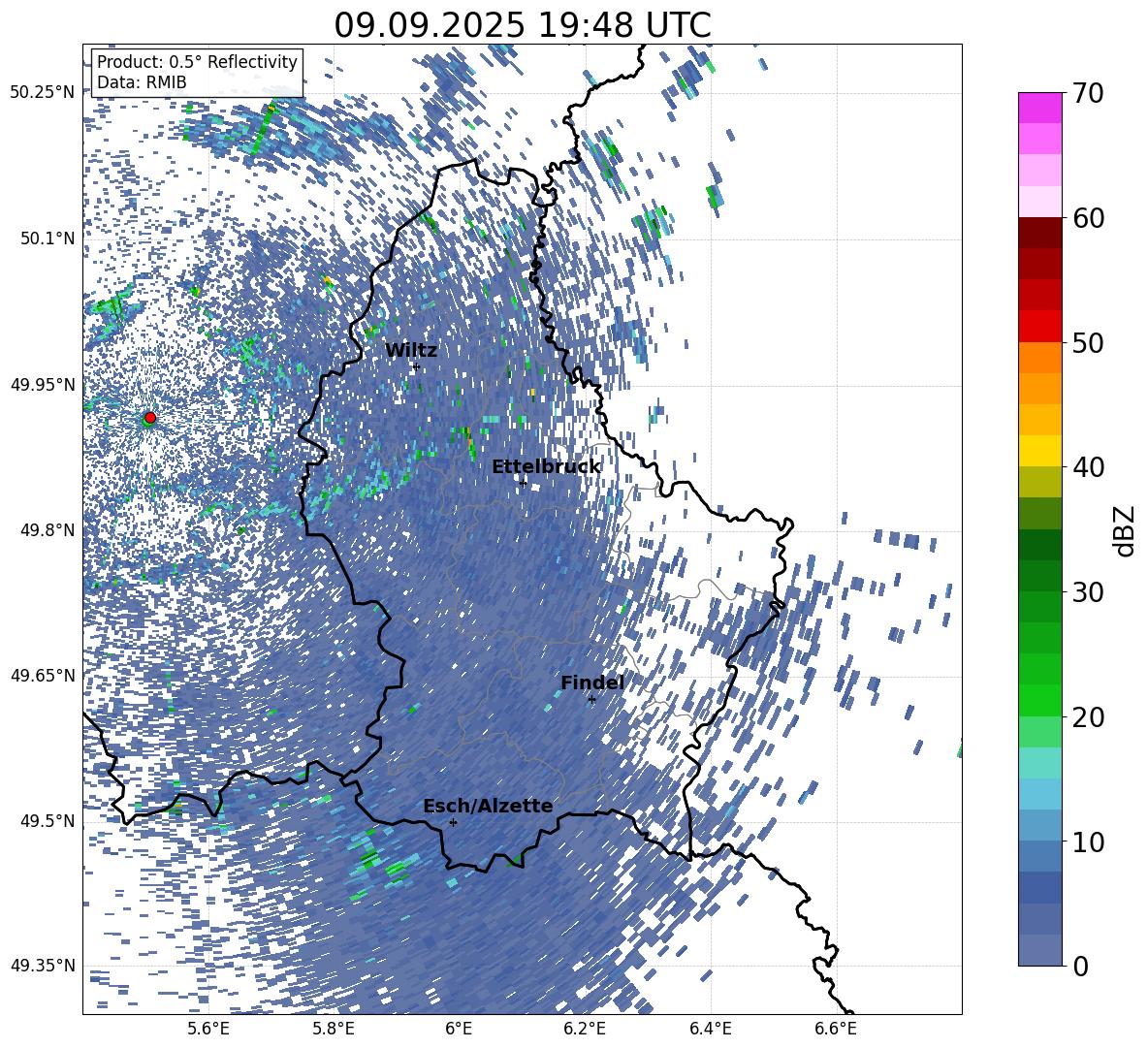Click the Wiltz cross marker
The height and width of the screenshot is (1048, 1148).
pos(416,366)
